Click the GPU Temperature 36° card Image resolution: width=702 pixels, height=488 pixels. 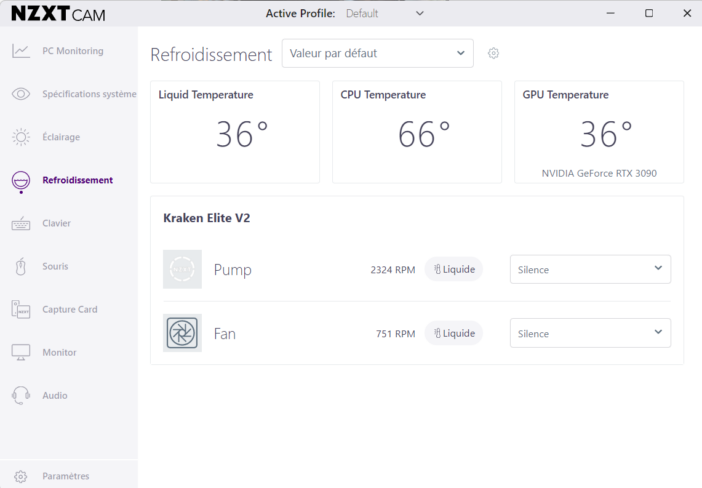pos(599,132)
